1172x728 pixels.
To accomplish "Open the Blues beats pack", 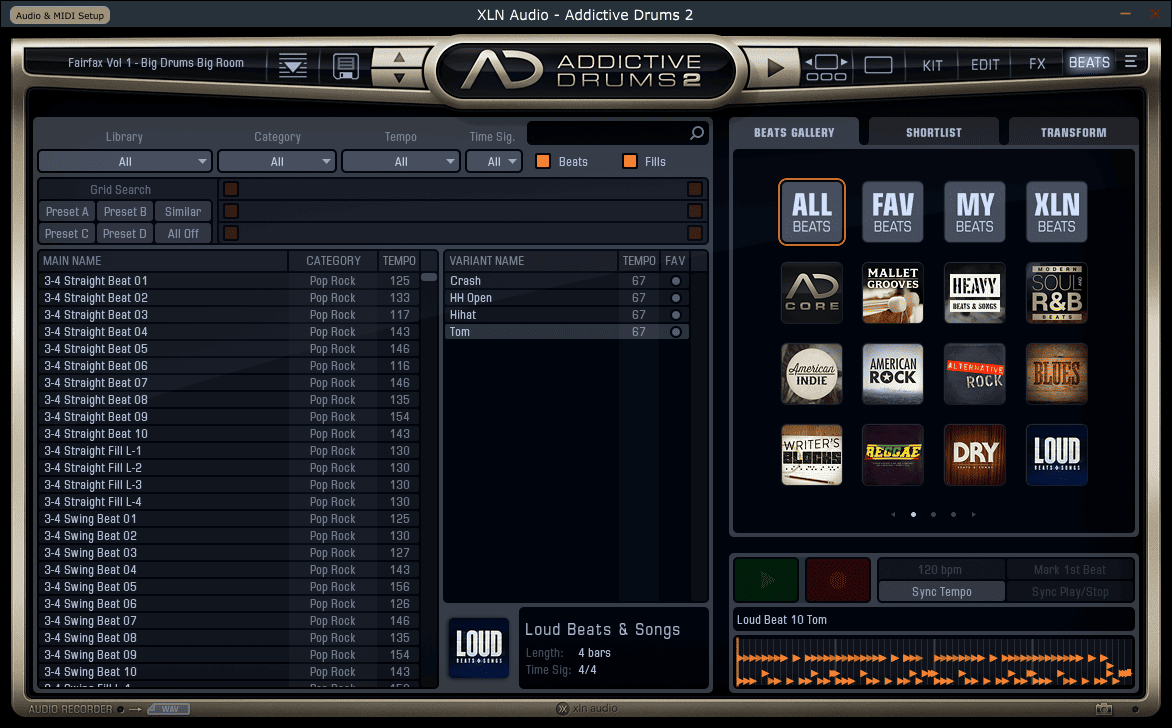I will (1056, 374).
